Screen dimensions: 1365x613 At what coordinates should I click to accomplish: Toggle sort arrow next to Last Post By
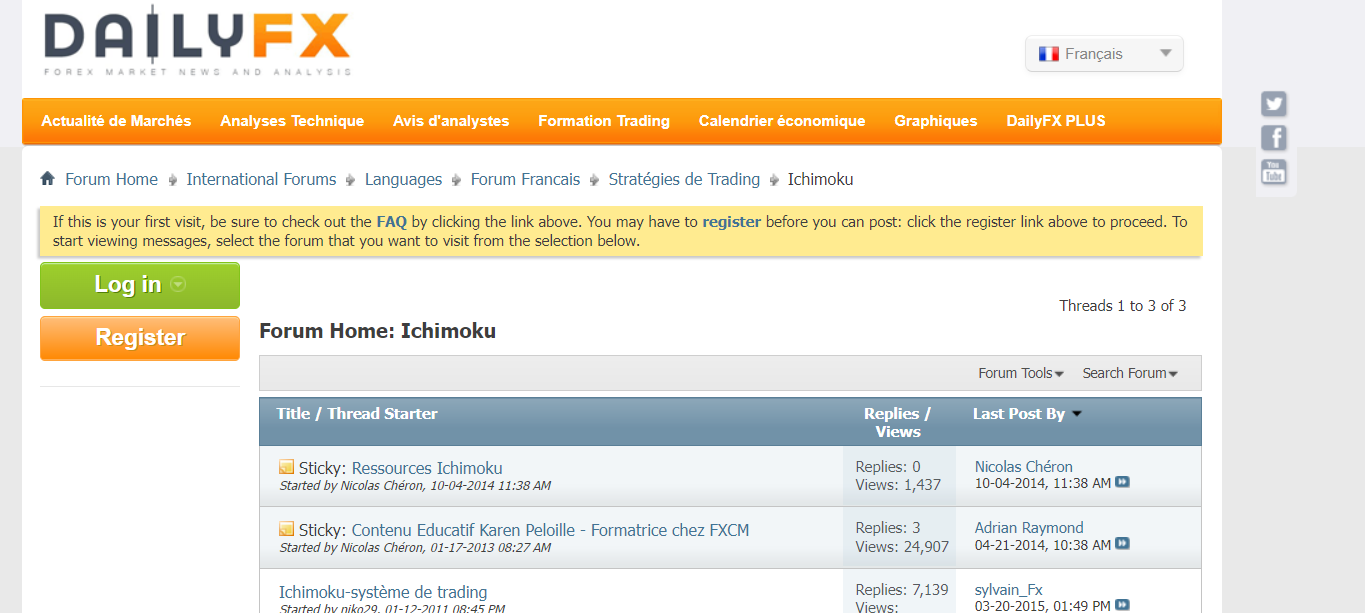click(1077, 414)
